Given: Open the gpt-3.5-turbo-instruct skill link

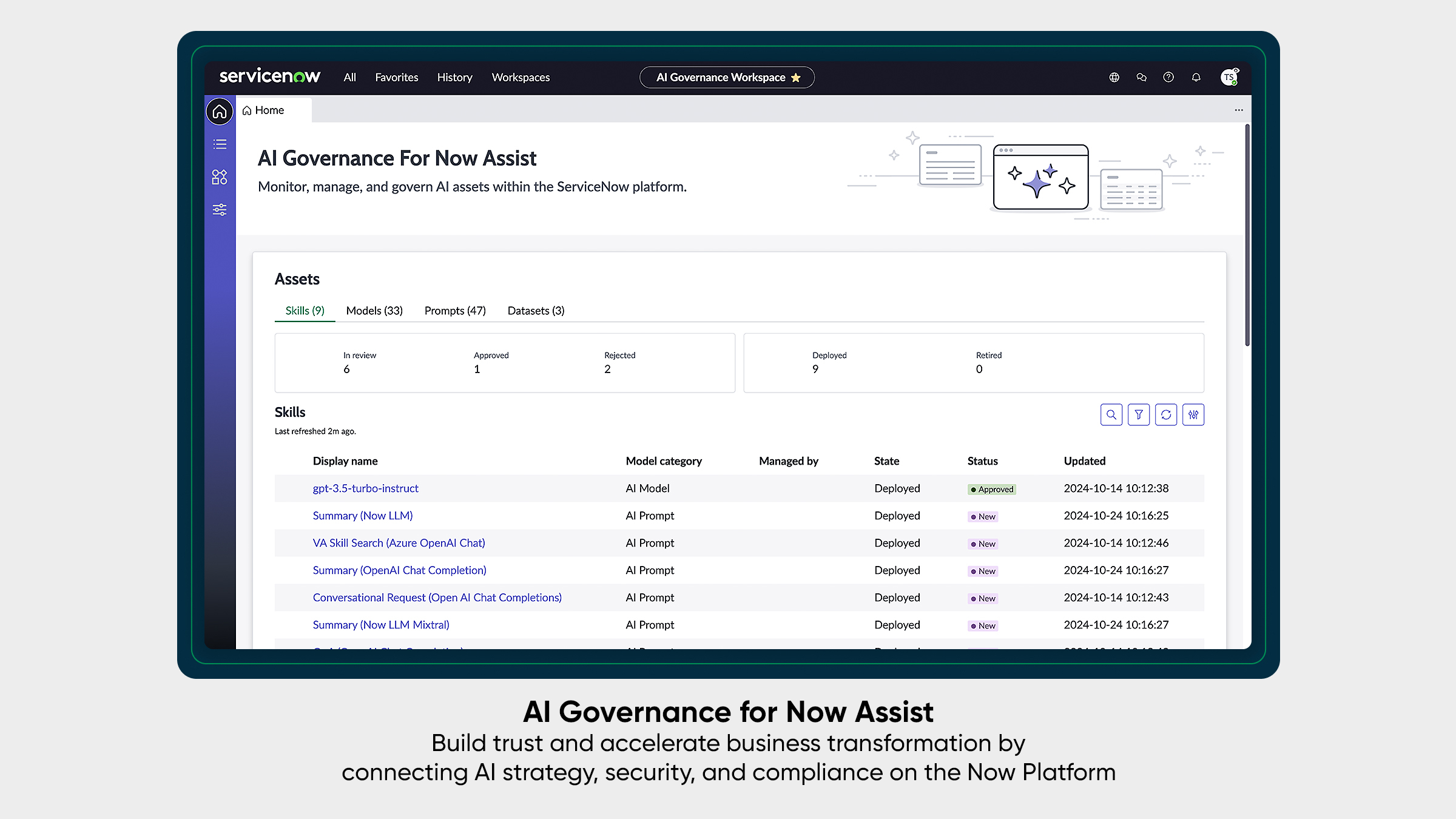Looking at the screenshot, I should pyautogui.click(x=365, y=488).
